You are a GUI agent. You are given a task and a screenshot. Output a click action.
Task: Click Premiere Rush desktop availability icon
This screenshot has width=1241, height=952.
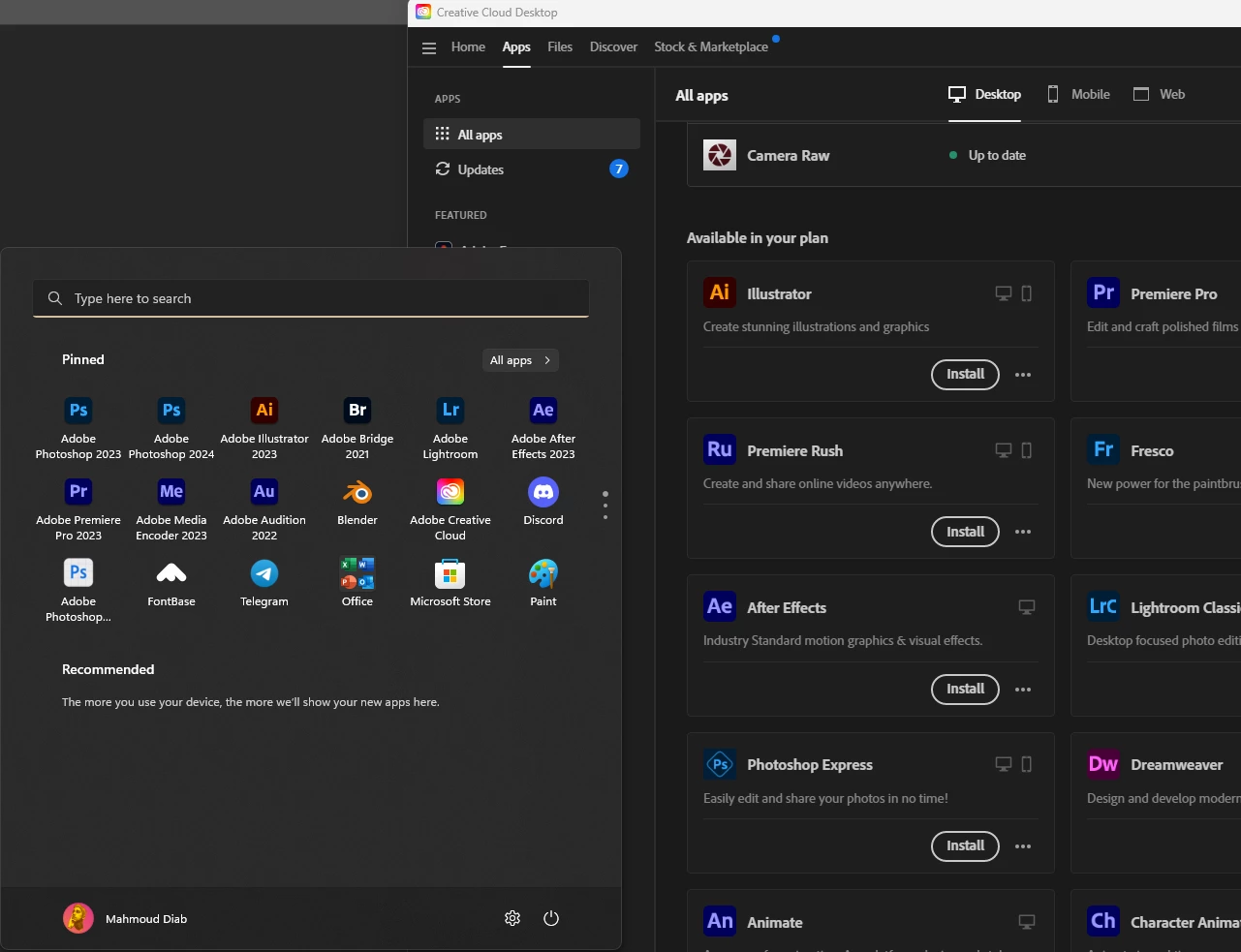tap(1004, 450)
